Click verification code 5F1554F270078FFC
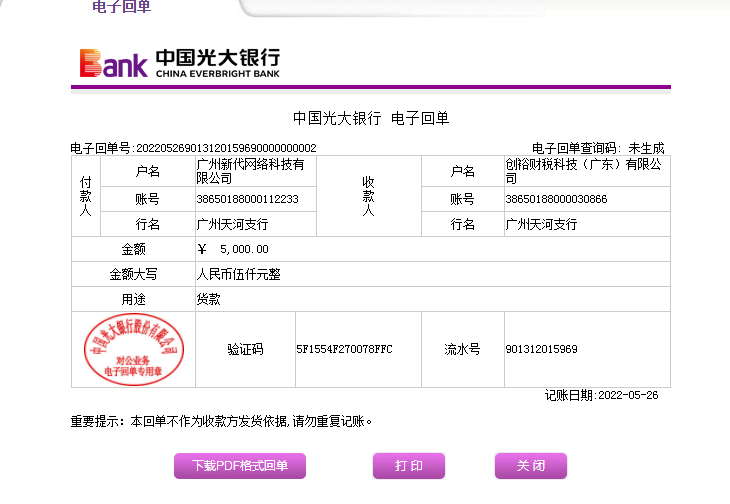This screenshot has height=504, width=730. (345, 349)
